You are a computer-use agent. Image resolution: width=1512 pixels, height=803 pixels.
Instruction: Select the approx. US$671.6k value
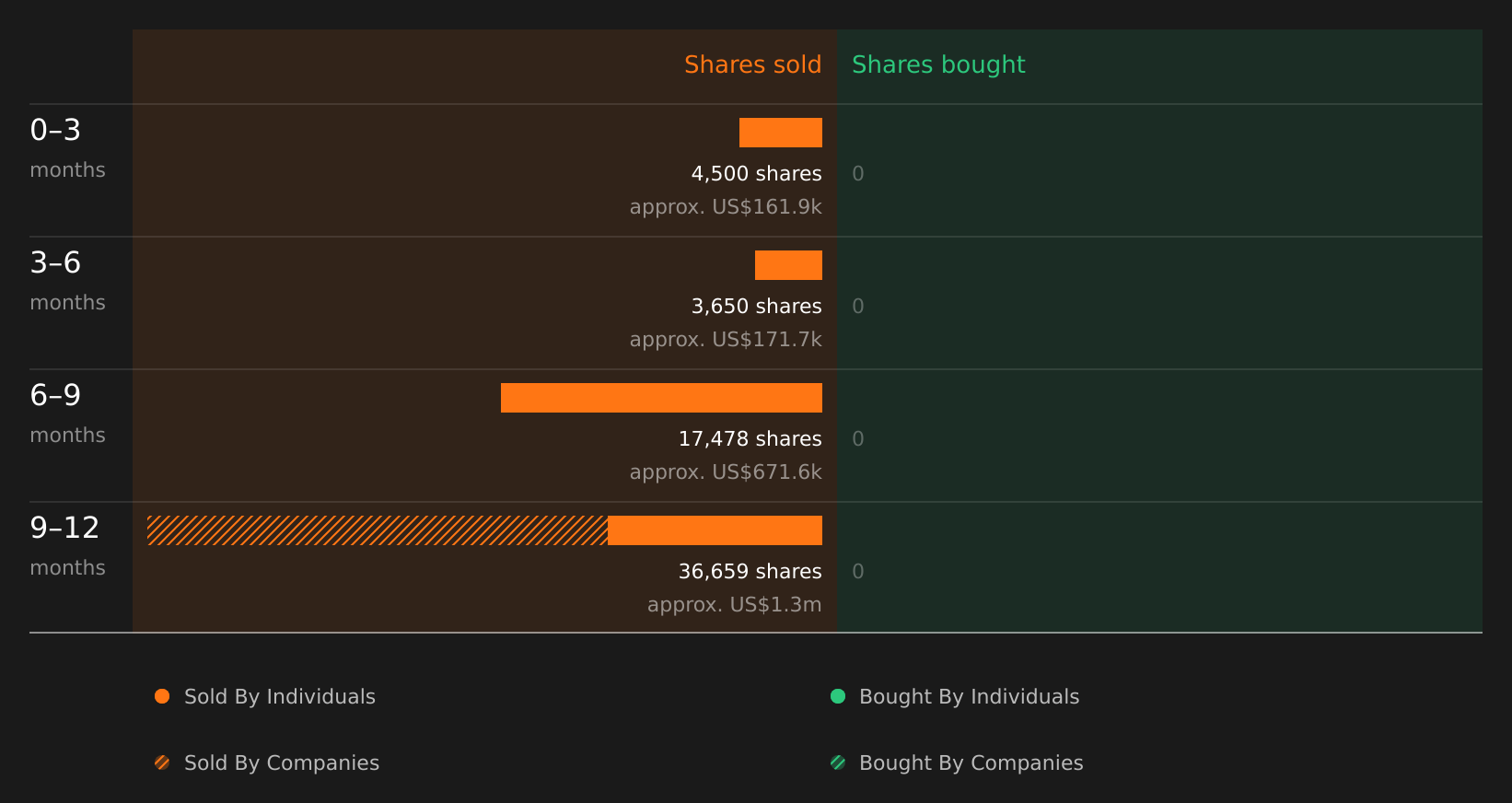coord(726,472)
